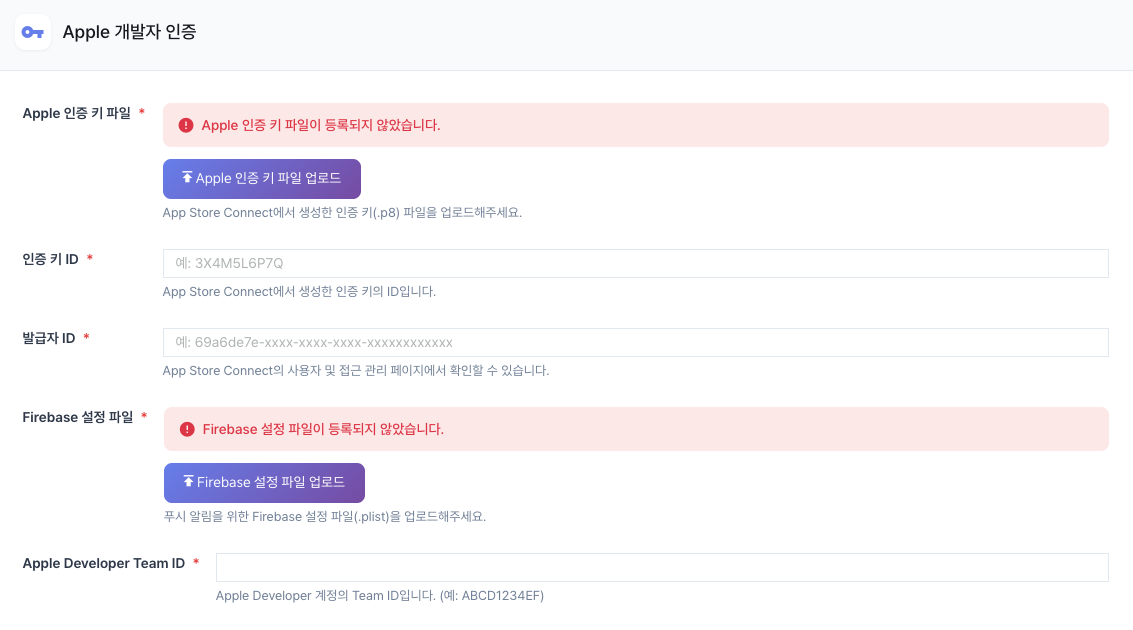The width and height of the screenshot is (1133, 630).
Task: Click the Apple 인증 키 파일 field label
Action: click(x=76, y=113)
